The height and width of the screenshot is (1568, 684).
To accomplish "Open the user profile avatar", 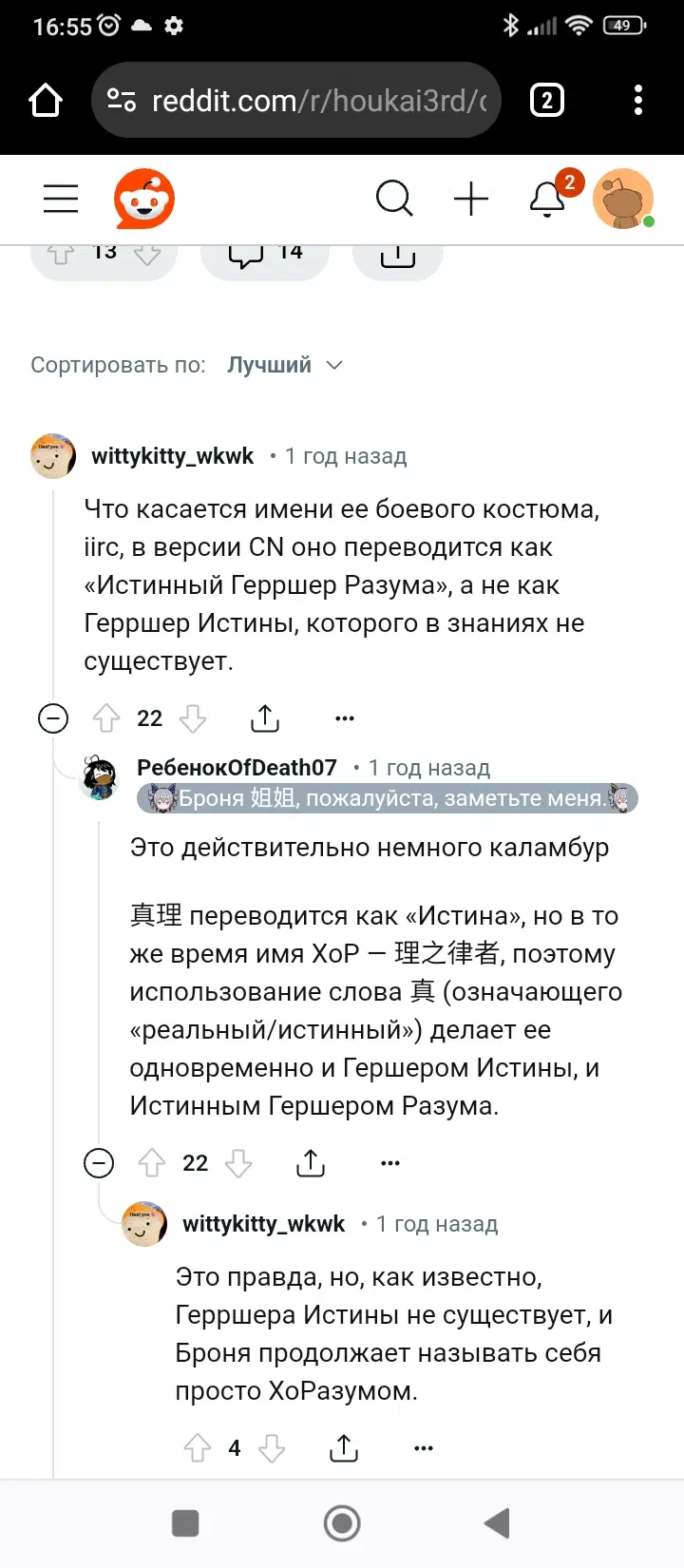I will (623, 199).
